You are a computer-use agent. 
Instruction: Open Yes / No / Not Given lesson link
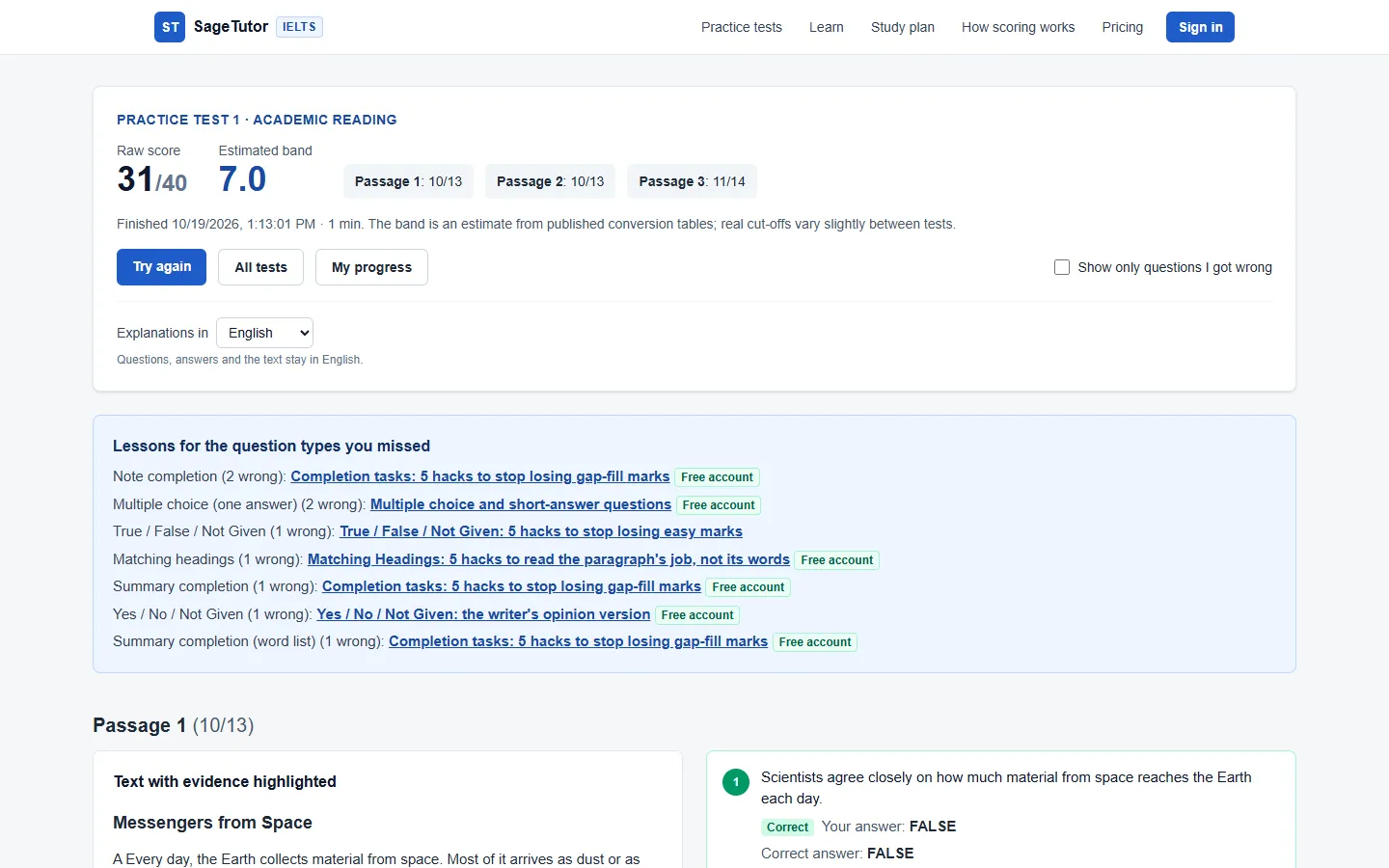pos(483,614)
